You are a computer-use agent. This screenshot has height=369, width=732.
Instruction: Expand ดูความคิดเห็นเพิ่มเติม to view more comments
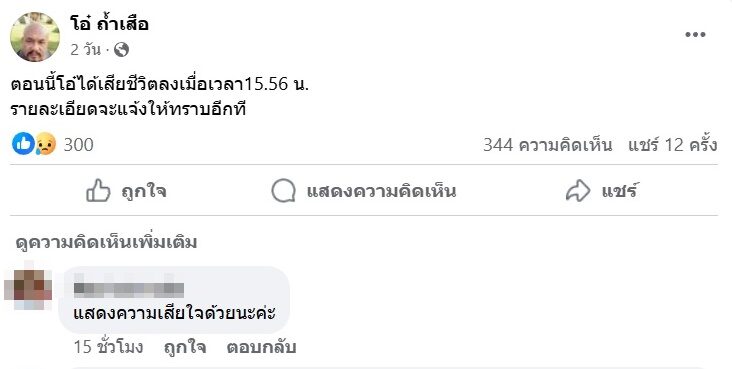point(106,242)
